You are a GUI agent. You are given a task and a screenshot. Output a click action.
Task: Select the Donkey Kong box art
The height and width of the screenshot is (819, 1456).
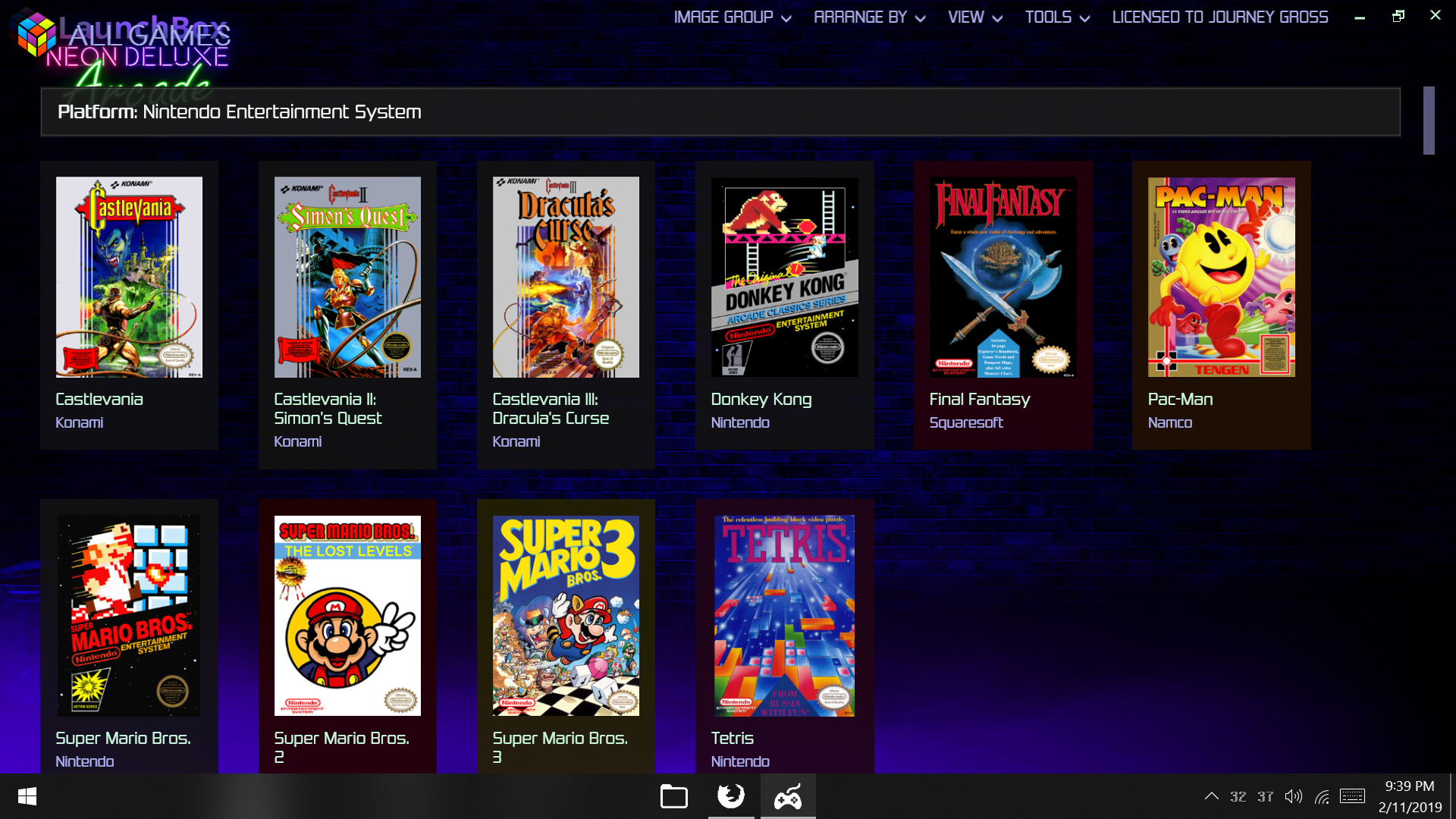(785, 277)
